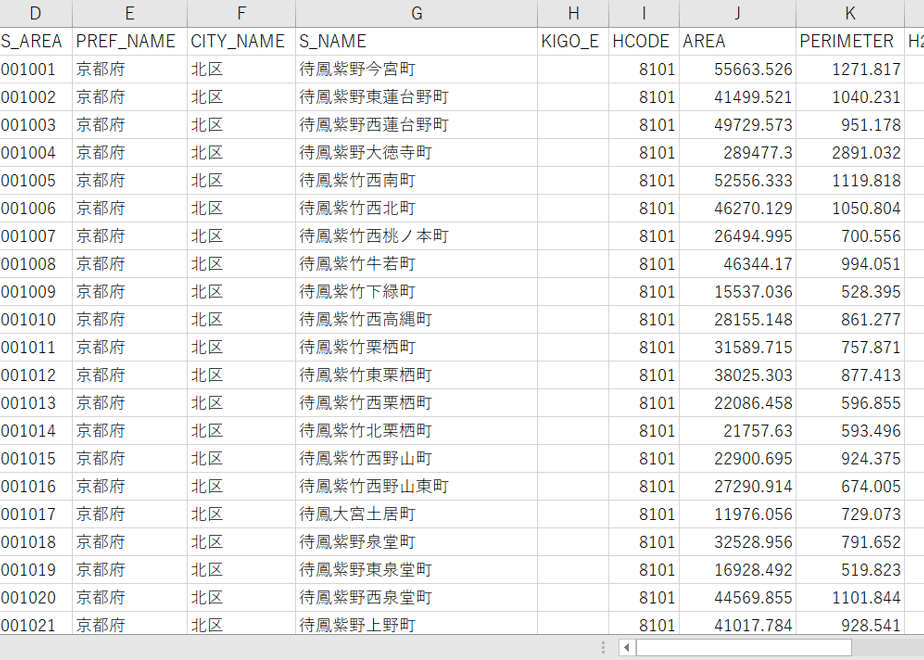Select cell 待鳳紫野西蓮台野町

point(417,125)
